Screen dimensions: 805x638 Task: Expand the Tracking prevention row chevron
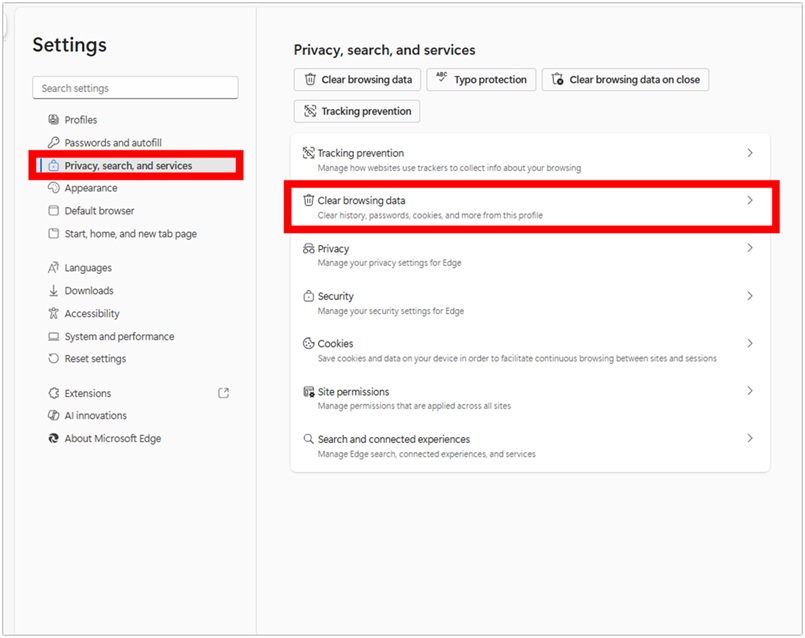[750, 153]
